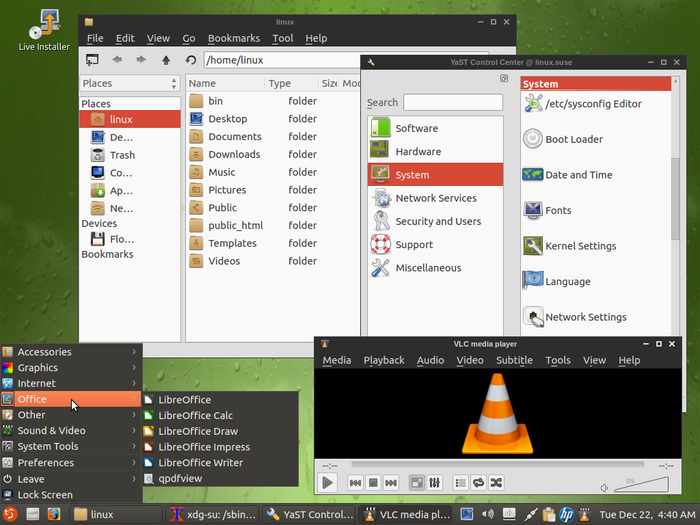Open Date and Time module
700x525 pixels.
tap(578, 175)
